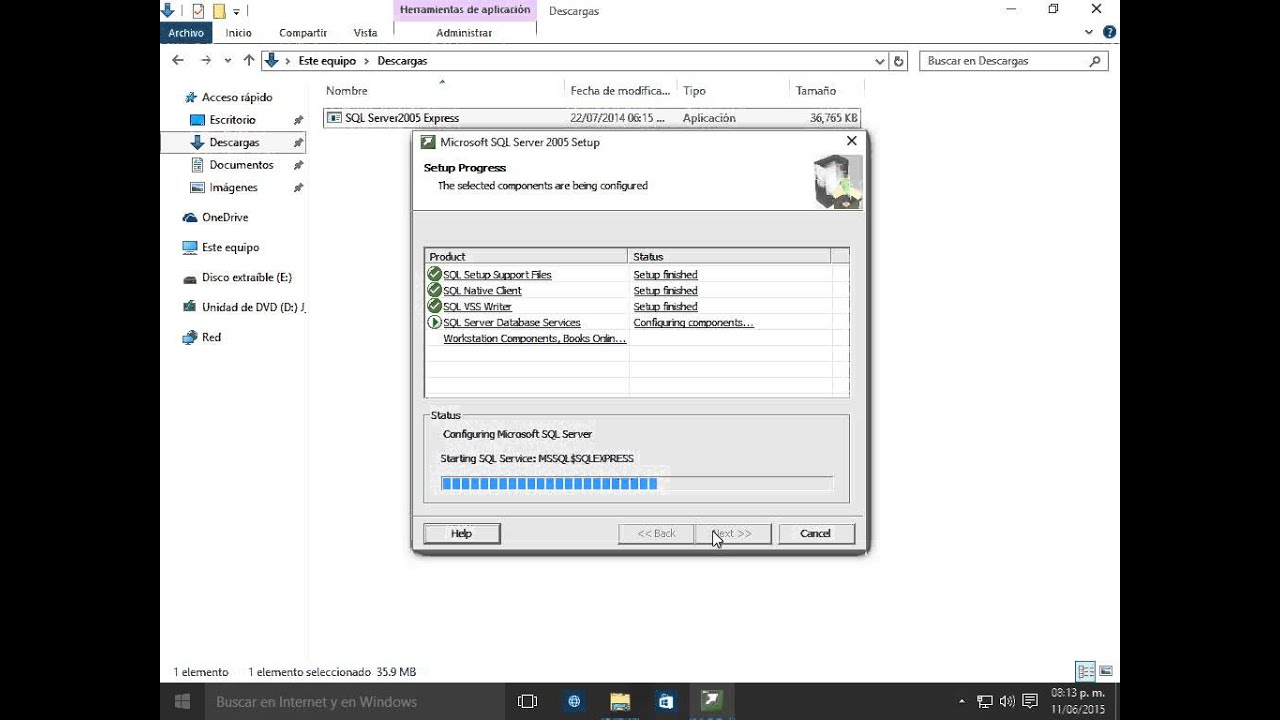Click Configuring components status link
The height and width of the screenshot is (720, 1280).
693,323
